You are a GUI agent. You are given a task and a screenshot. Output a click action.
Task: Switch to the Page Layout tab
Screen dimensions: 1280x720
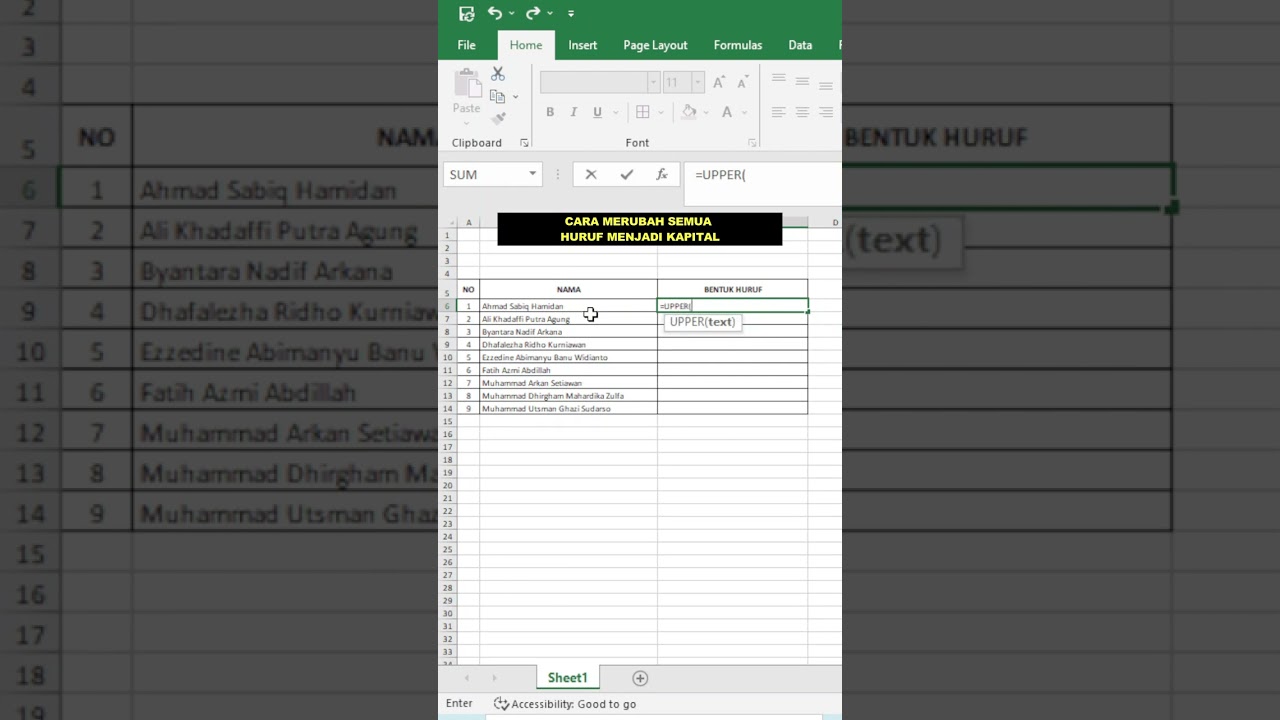655,45
